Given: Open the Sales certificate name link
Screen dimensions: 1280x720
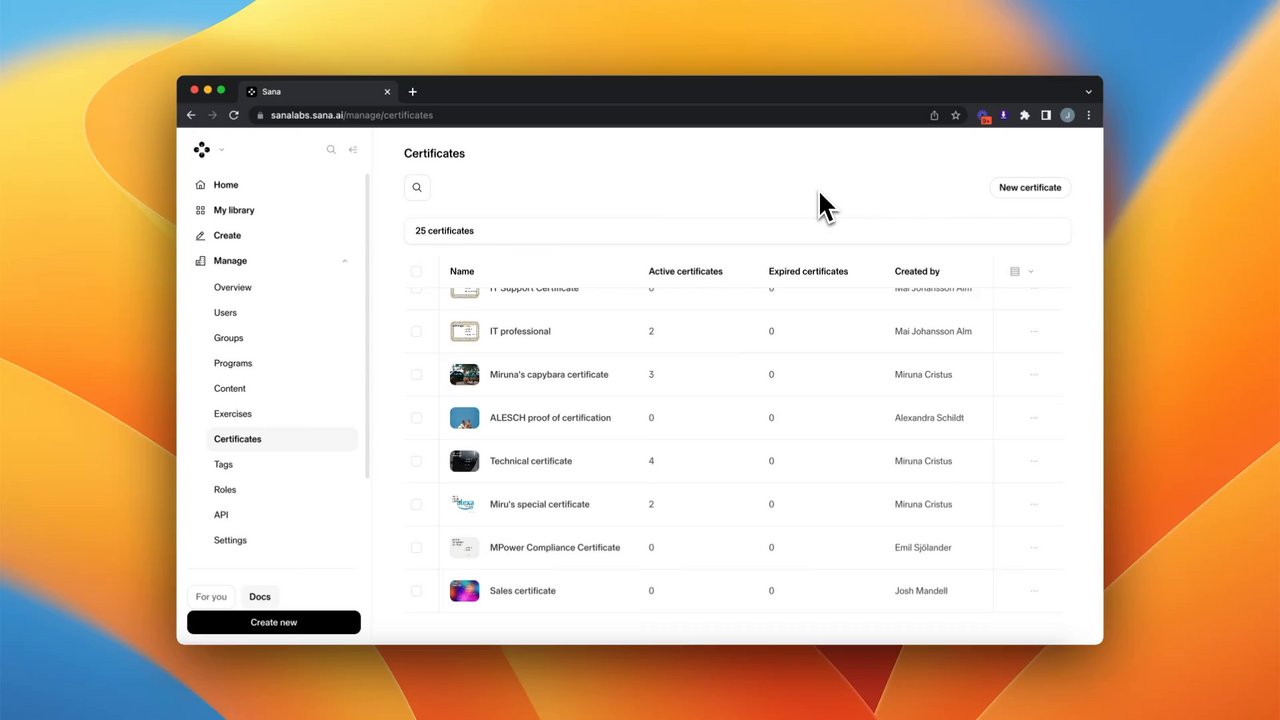Looking at the screenshot, I should (x=523, y=591).
